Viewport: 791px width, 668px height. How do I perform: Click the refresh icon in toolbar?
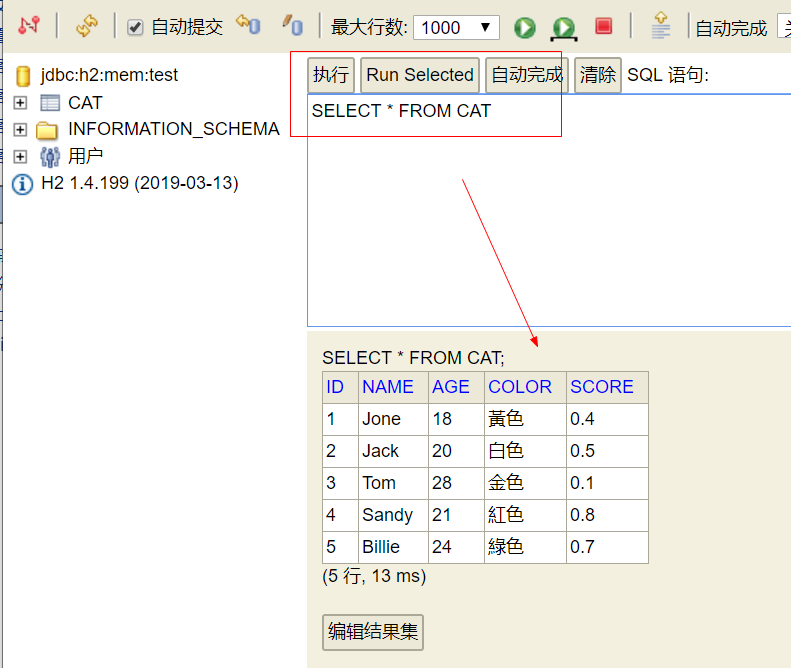tap(87, 25)
